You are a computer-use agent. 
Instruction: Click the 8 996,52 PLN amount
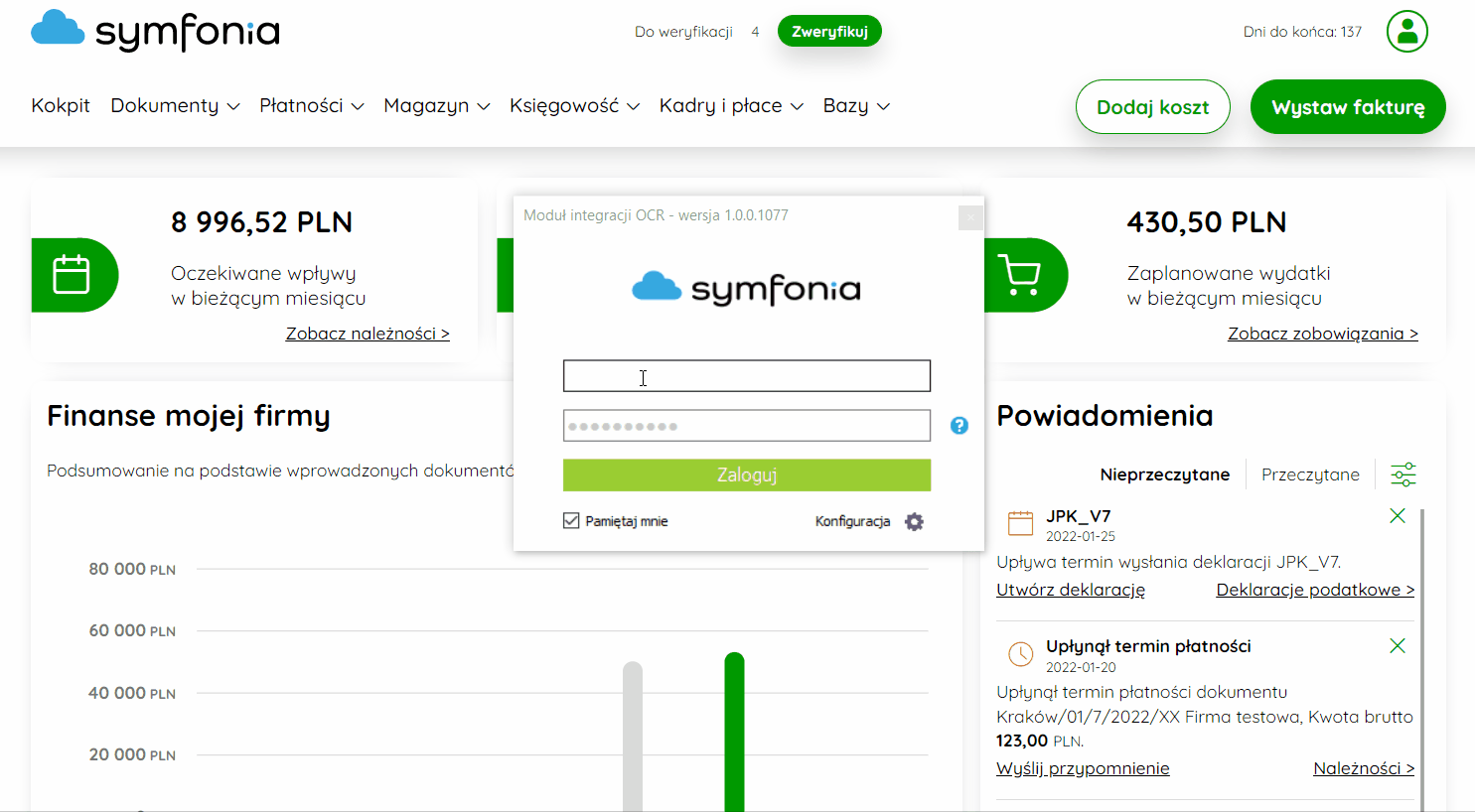[x=262, y=222]
